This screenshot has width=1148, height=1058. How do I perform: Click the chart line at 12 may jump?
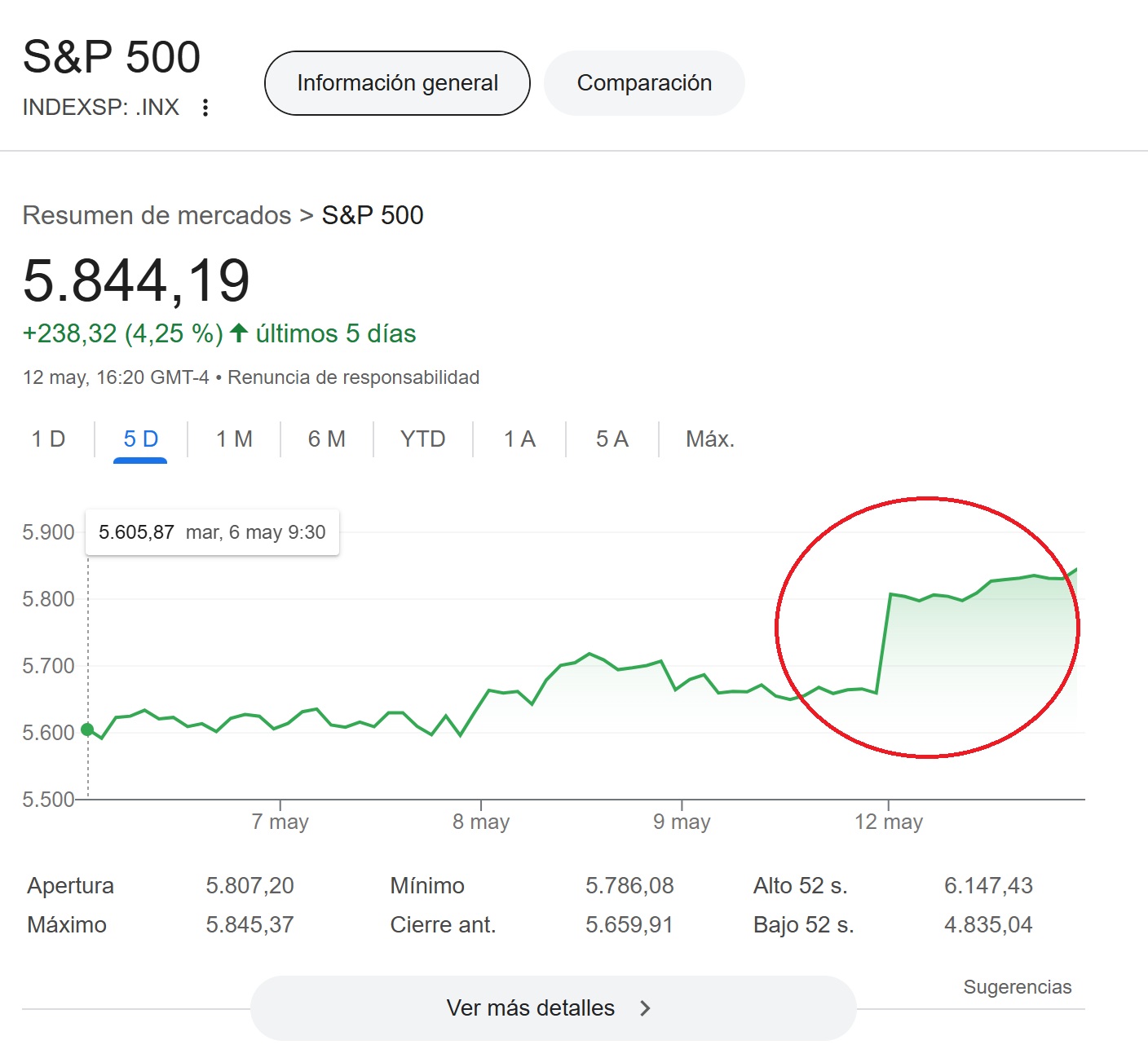[x=883, y=644]
